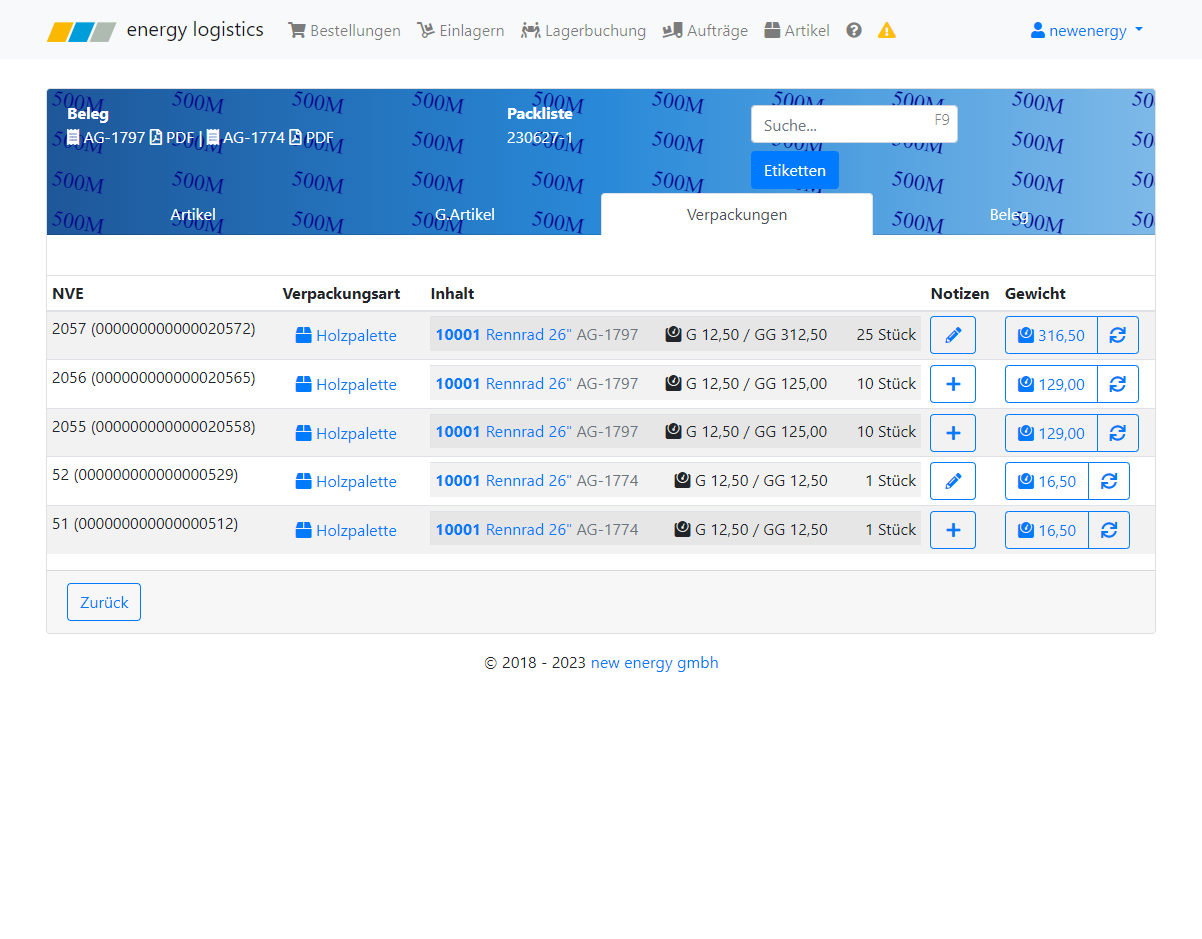Edit note for NVE 52
This screenshot has height=939, width=1202.
point(953,481)
